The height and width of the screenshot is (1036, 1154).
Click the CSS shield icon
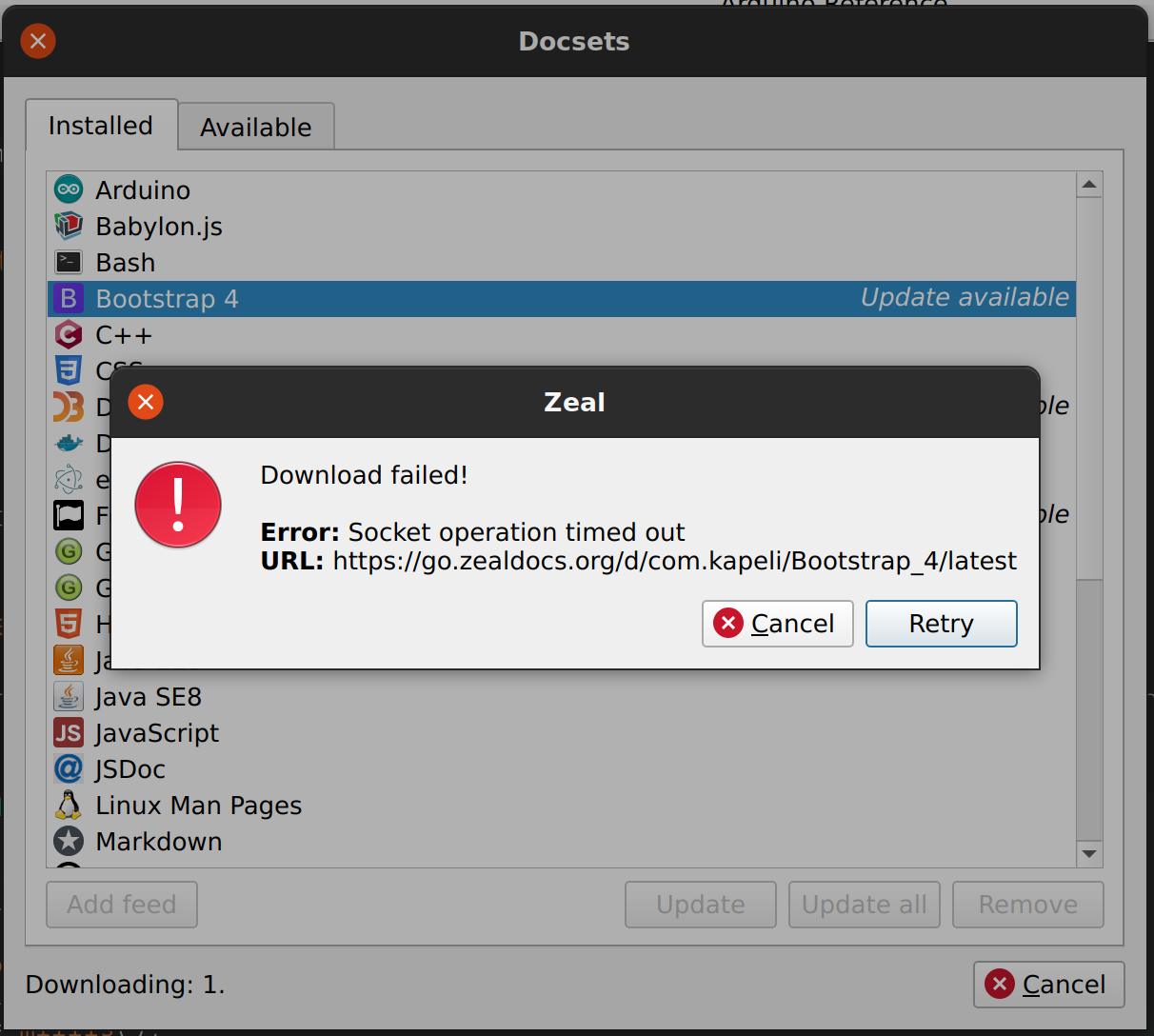(x=68, y=370)
